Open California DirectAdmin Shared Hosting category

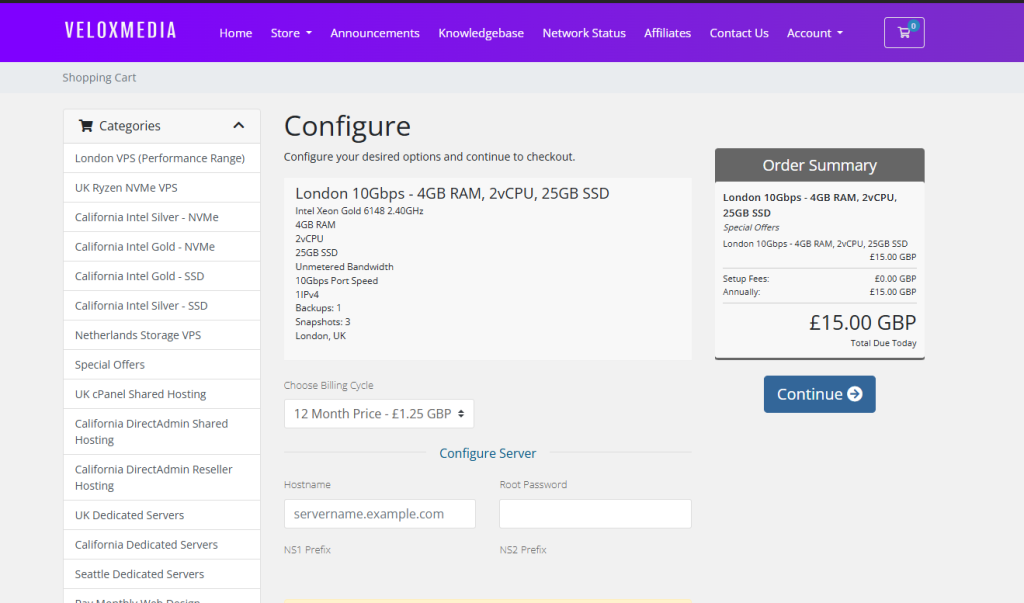162,431
